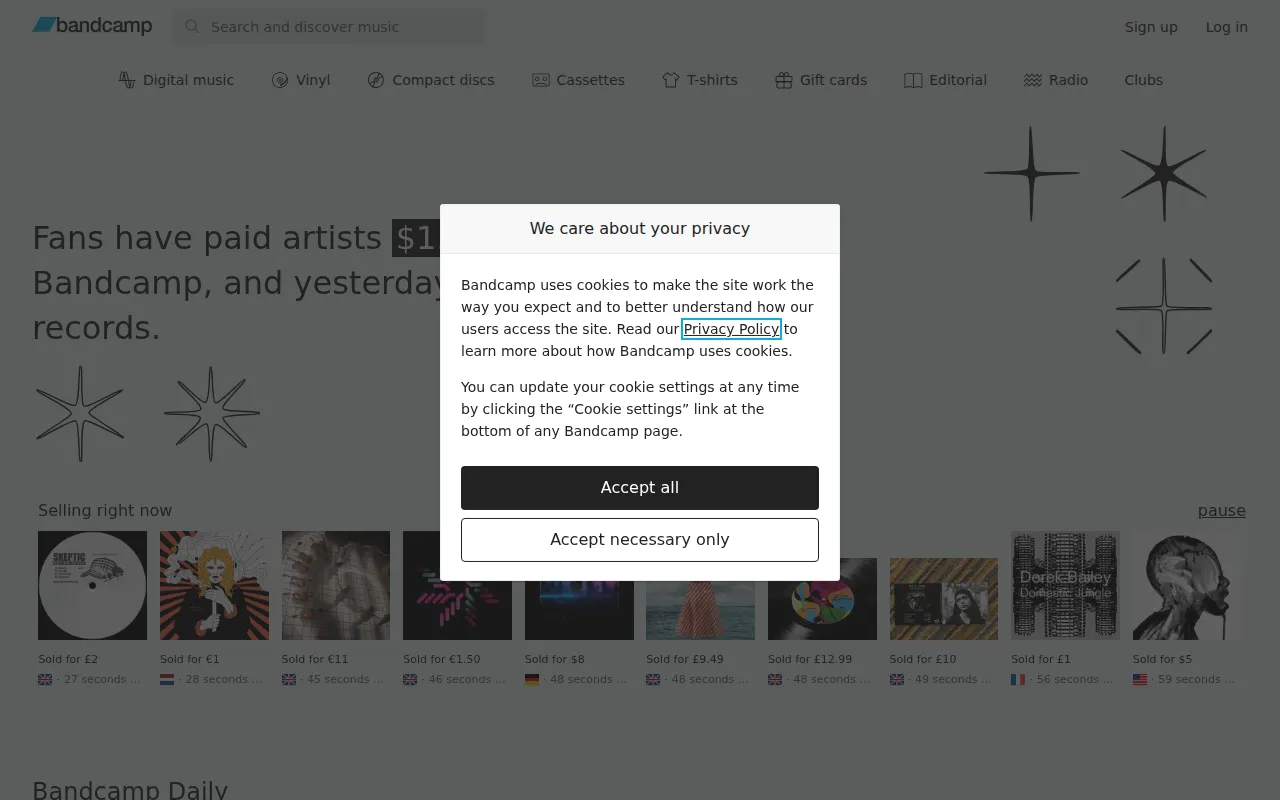The height and width of the screenshot is (800, 1280).
Task: Pause the Selling right now feed
Action: coord(1222,510)
